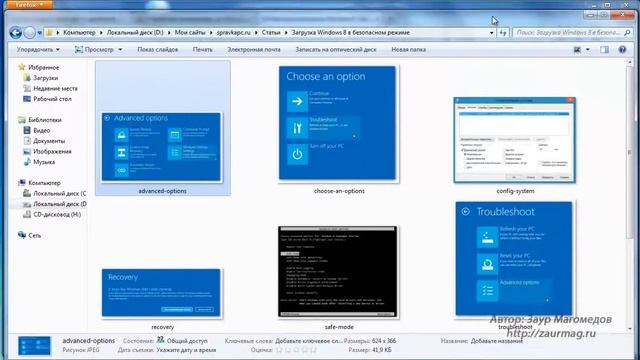The image size is (640, 360).
Task: Click Укажите дату и время field
Action: tap(186, 350)
